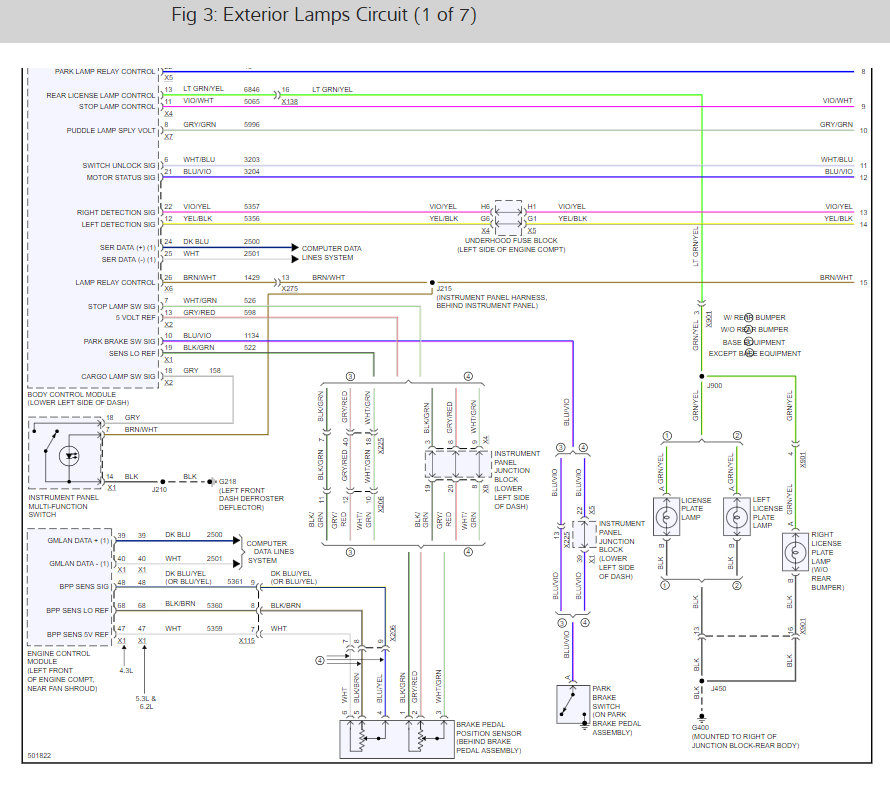
Task: Select the J450 splice dot
Action: pyautogui.click(x=702, y=681)
